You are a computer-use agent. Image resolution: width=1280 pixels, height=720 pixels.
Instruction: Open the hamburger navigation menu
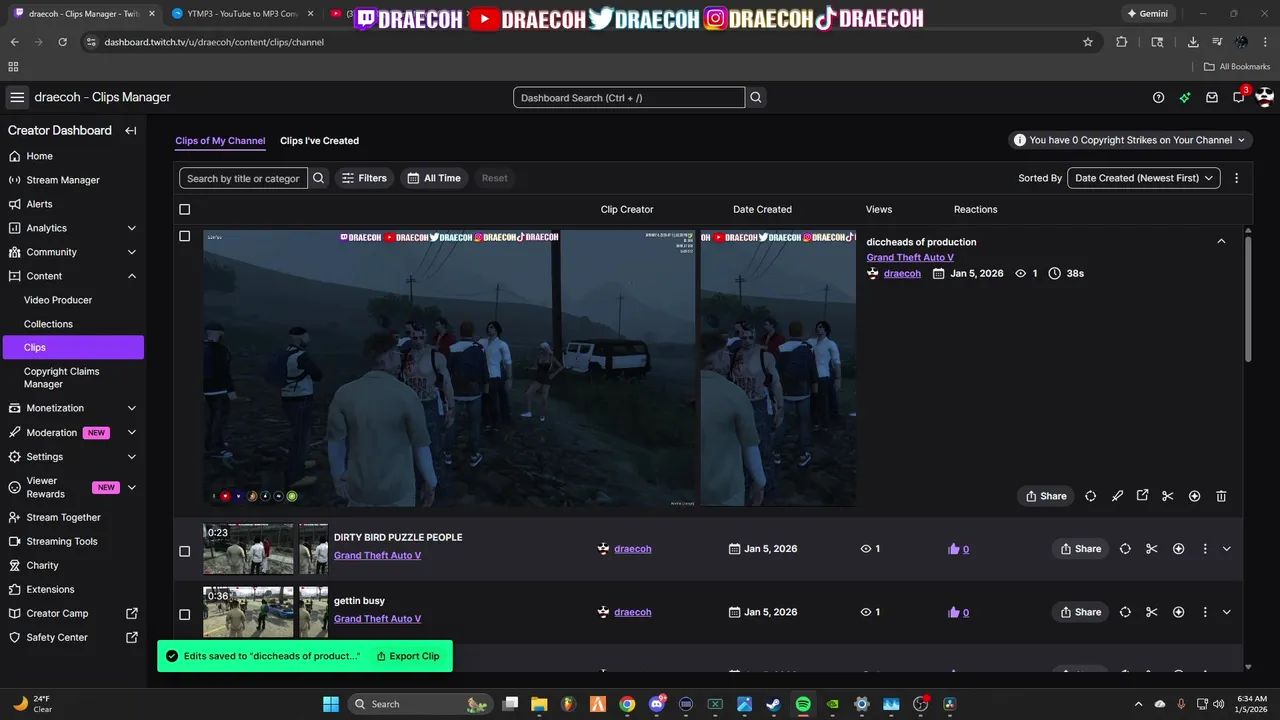pyautogui.click(x=17, y=97)
